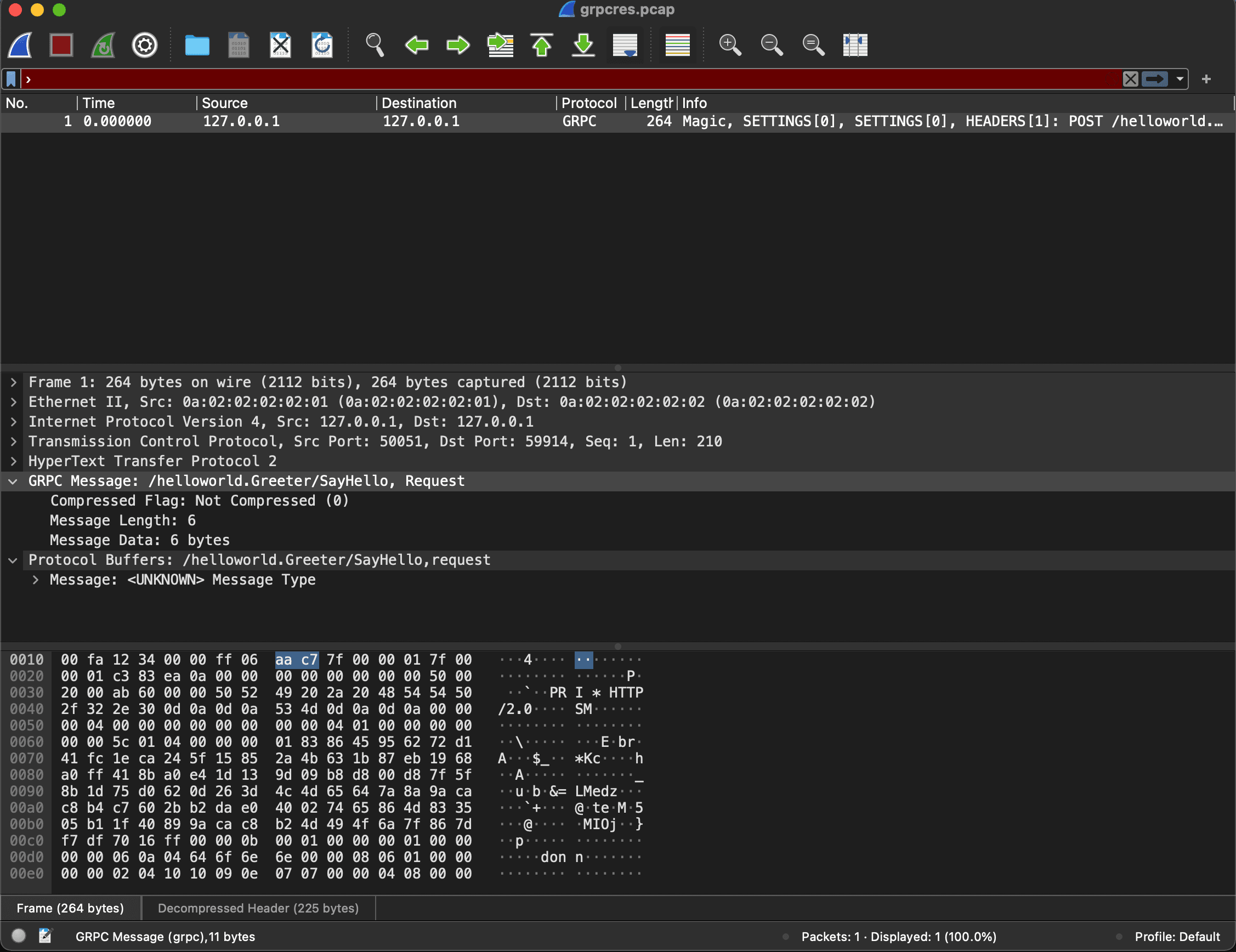Select the Frame (264 bytes) tab

click(70, 908)
